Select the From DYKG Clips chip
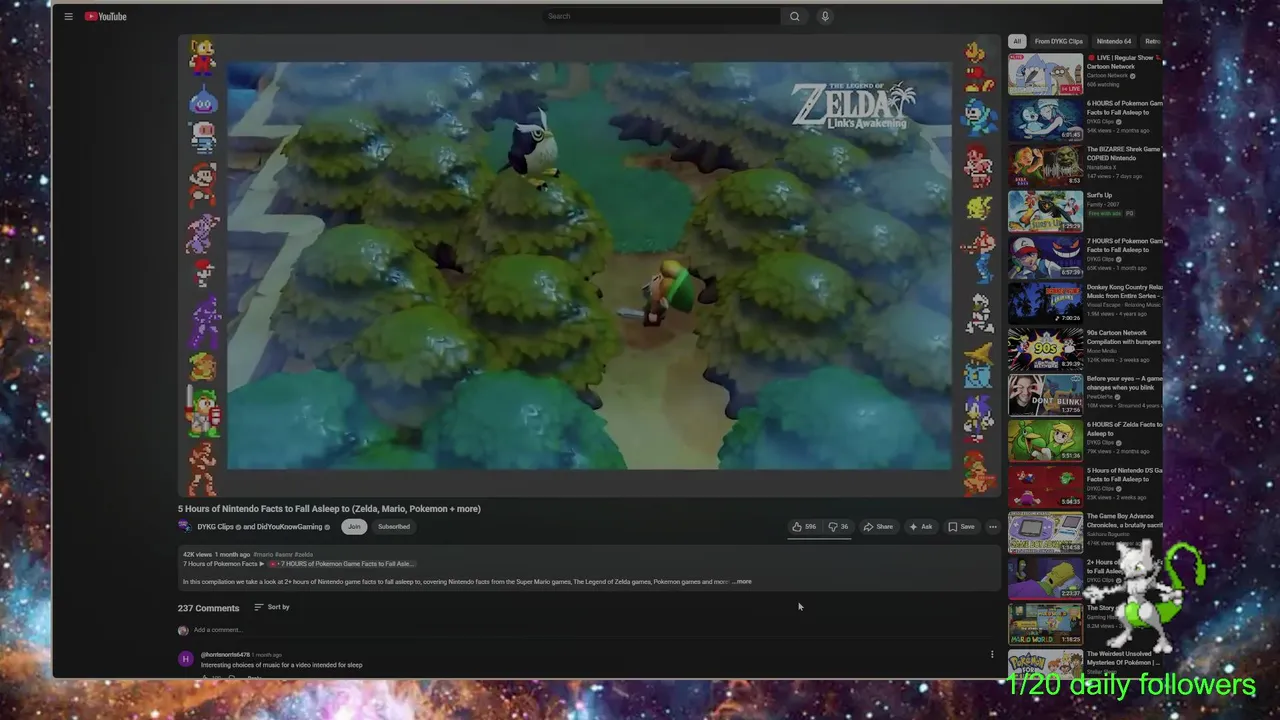Screen dimensions: 1280x720 click(x=1059, y=41)
